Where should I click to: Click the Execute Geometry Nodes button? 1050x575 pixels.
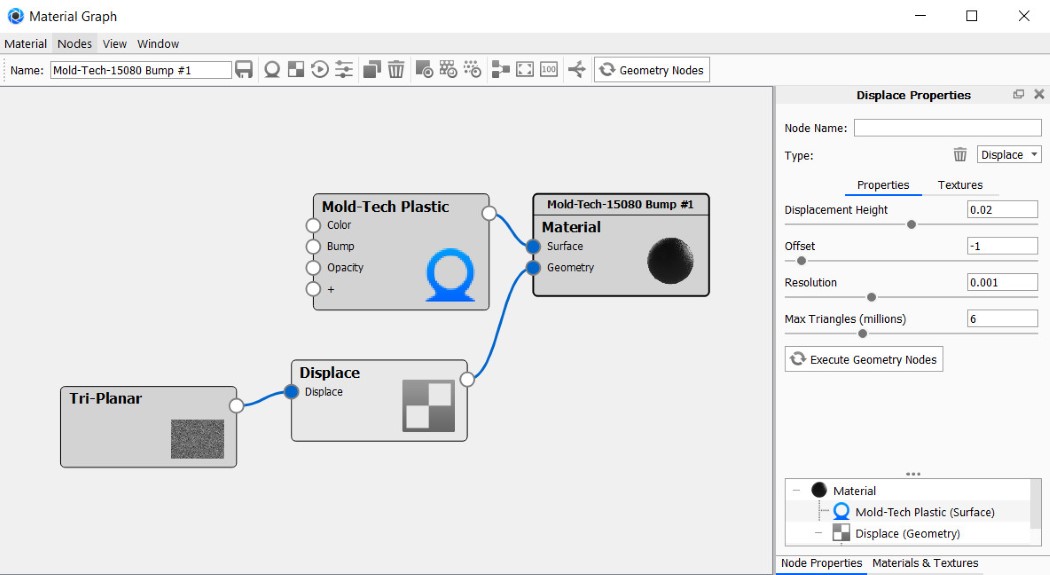pos(864,359)
